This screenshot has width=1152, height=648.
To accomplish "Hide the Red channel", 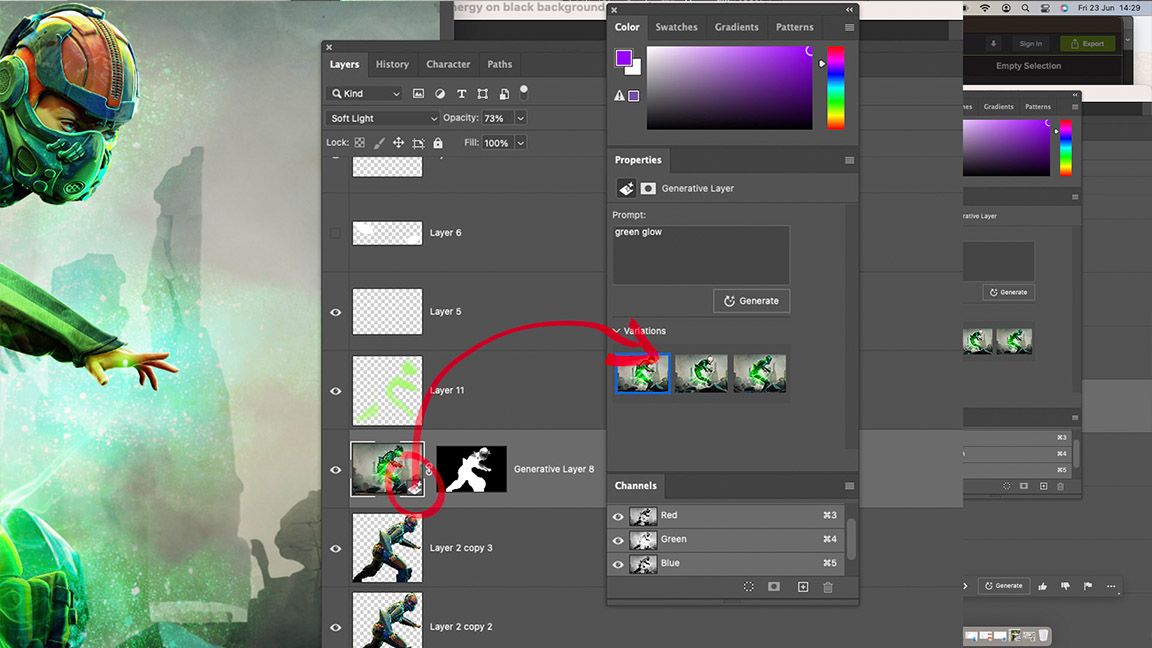I will click(618, 515).
